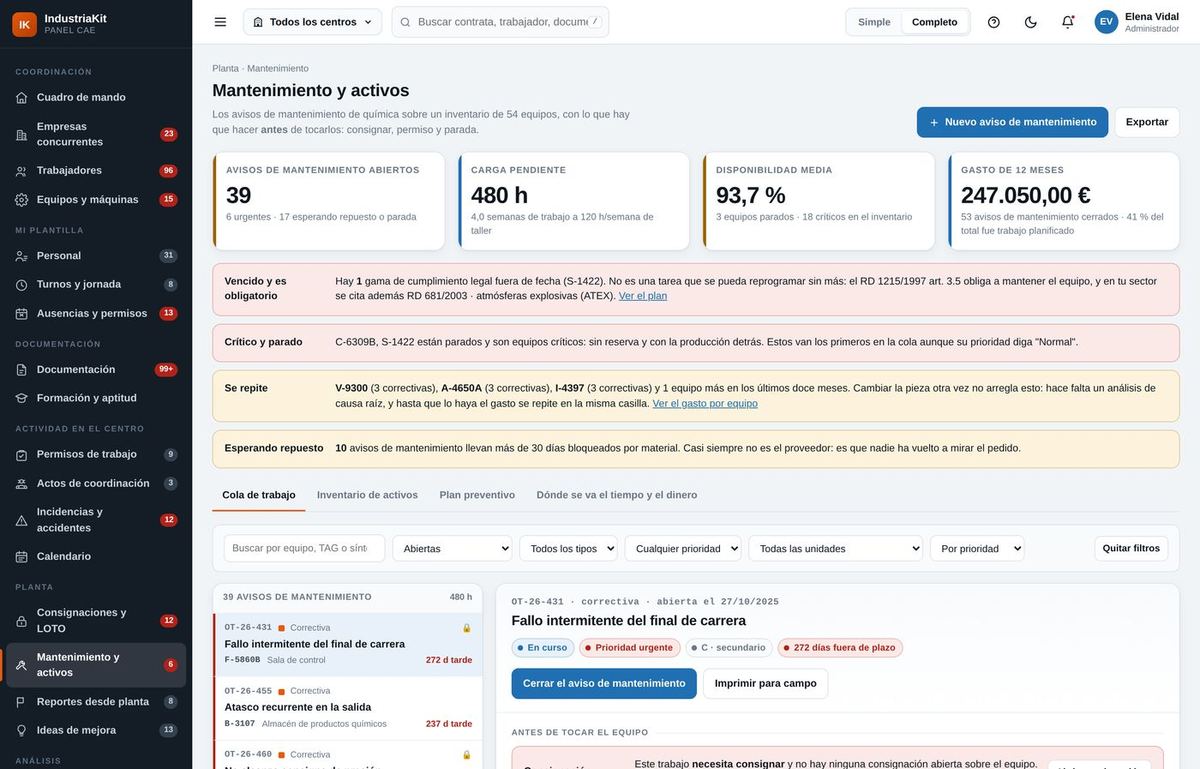Click Documentación file icon
The width and height of the screenshot is (1200, 769).
click(x=21, y=370)
